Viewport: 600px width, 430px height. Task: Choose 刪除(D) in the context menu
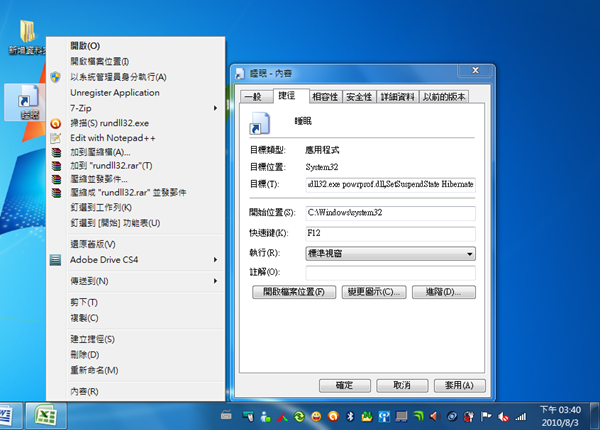[x=135, y=355]
